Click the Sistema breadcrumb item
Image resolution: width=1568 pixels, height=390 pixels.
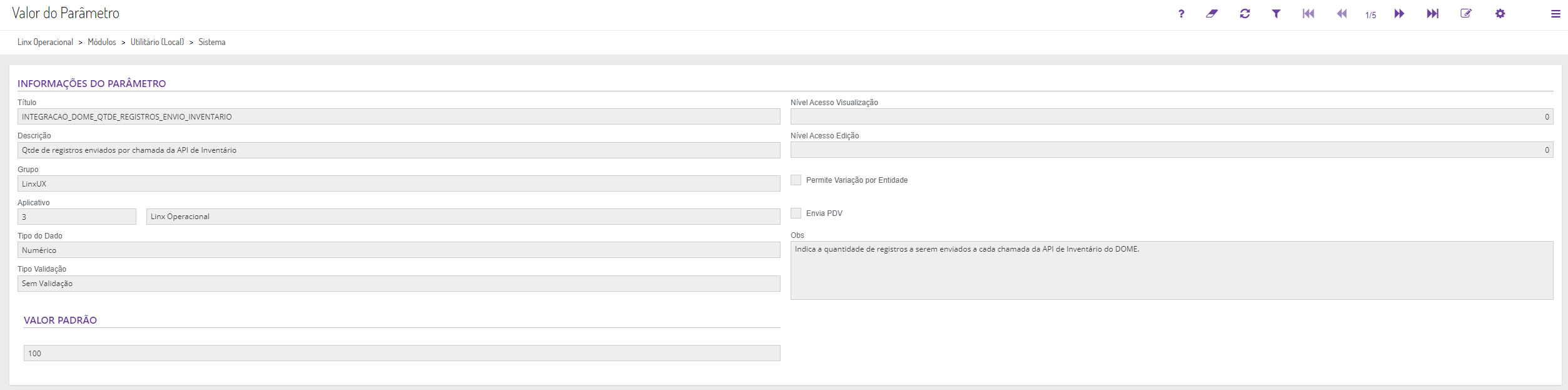[x=212, y=42]
